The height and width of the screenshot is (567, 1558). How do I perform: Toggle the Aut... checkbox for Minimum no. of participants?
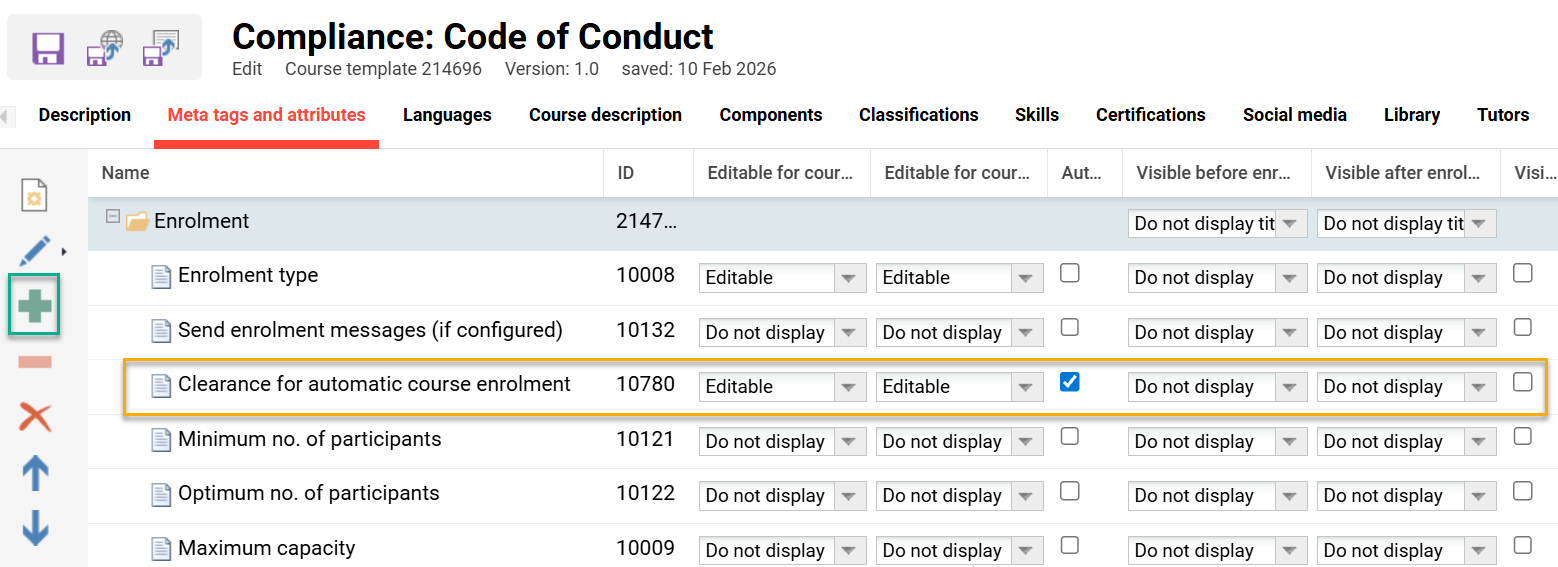1070,436
